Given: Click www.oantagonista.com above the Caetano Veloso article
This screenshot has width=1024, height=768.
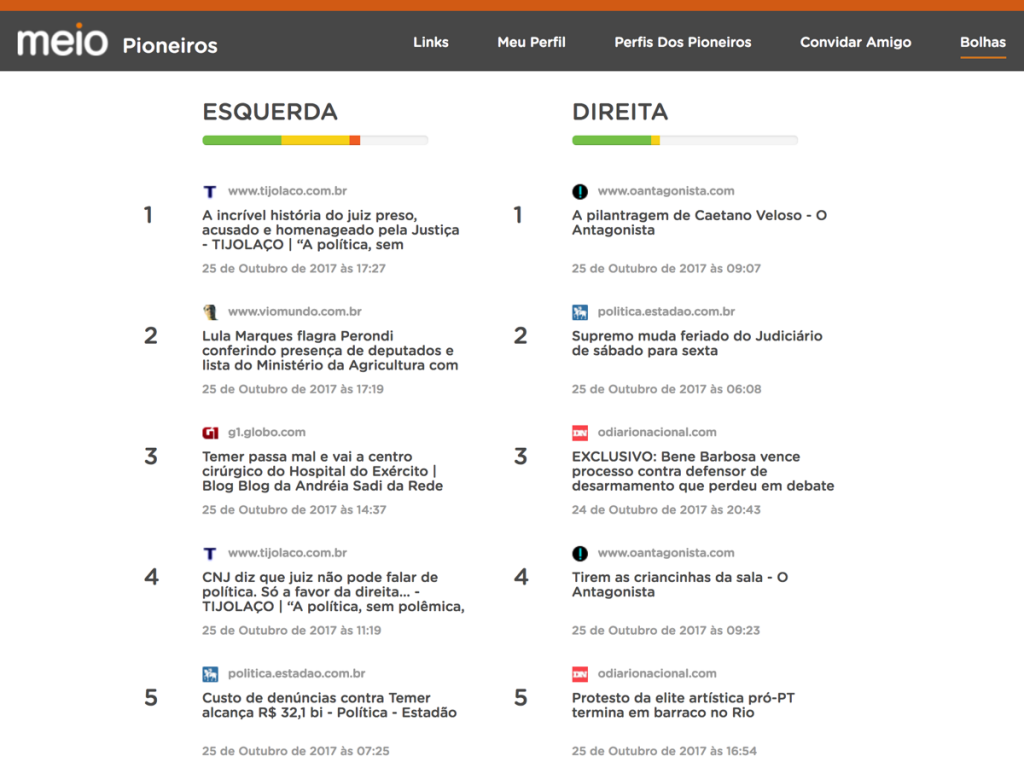Looking at the screenshot, I should 666,191.
